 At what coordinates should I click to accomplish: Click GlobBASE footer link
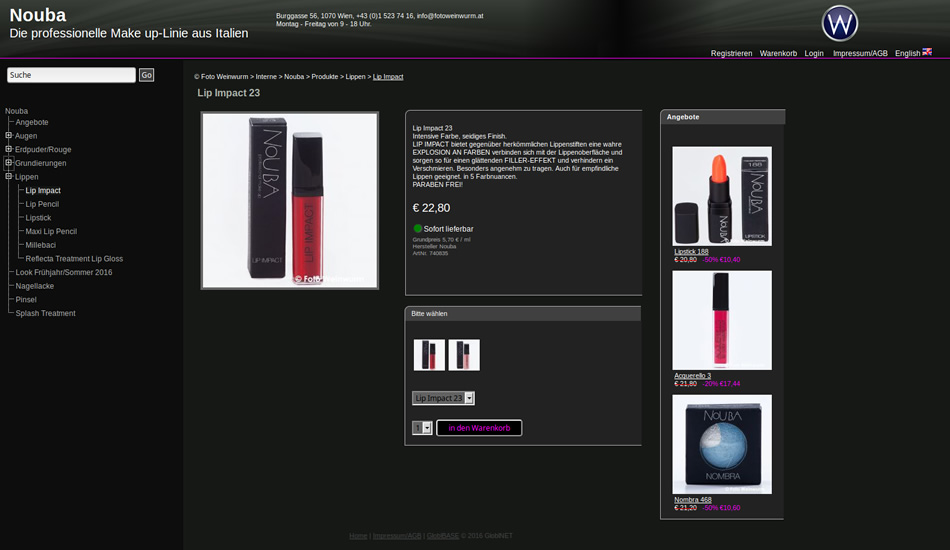pyautogui.click(x=443, y=535)
